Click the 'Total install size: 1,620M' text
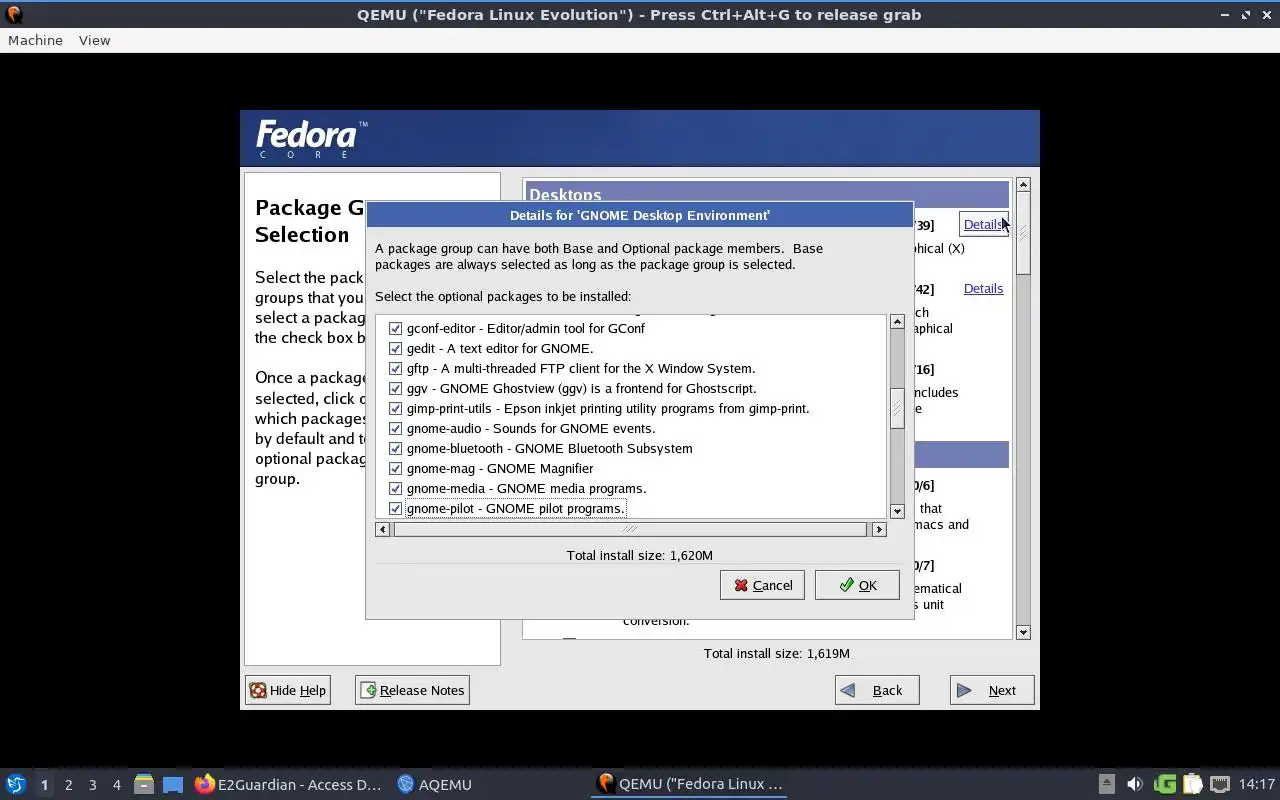 (640, 555)
